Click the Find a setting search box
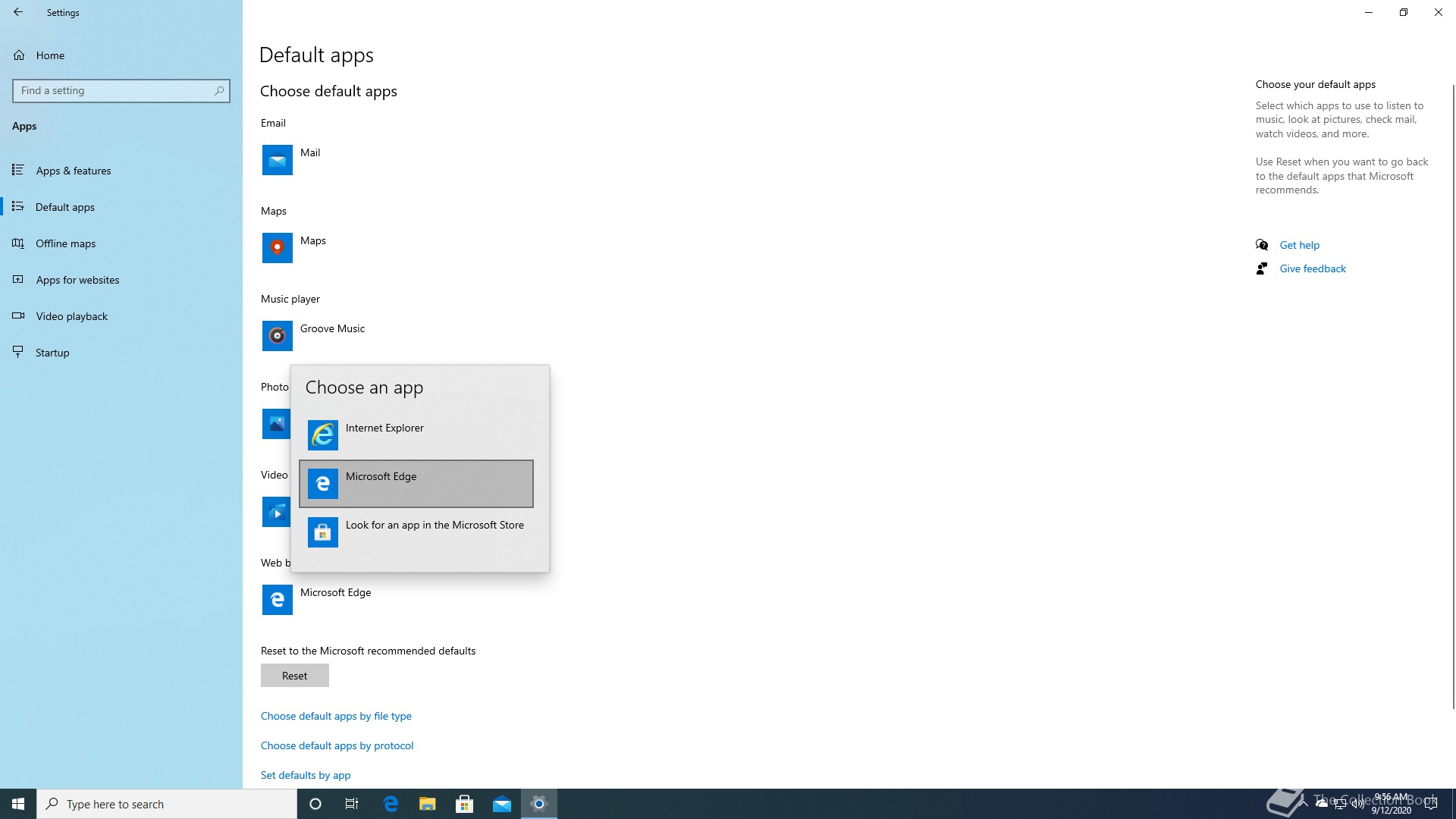 (121, 90)
